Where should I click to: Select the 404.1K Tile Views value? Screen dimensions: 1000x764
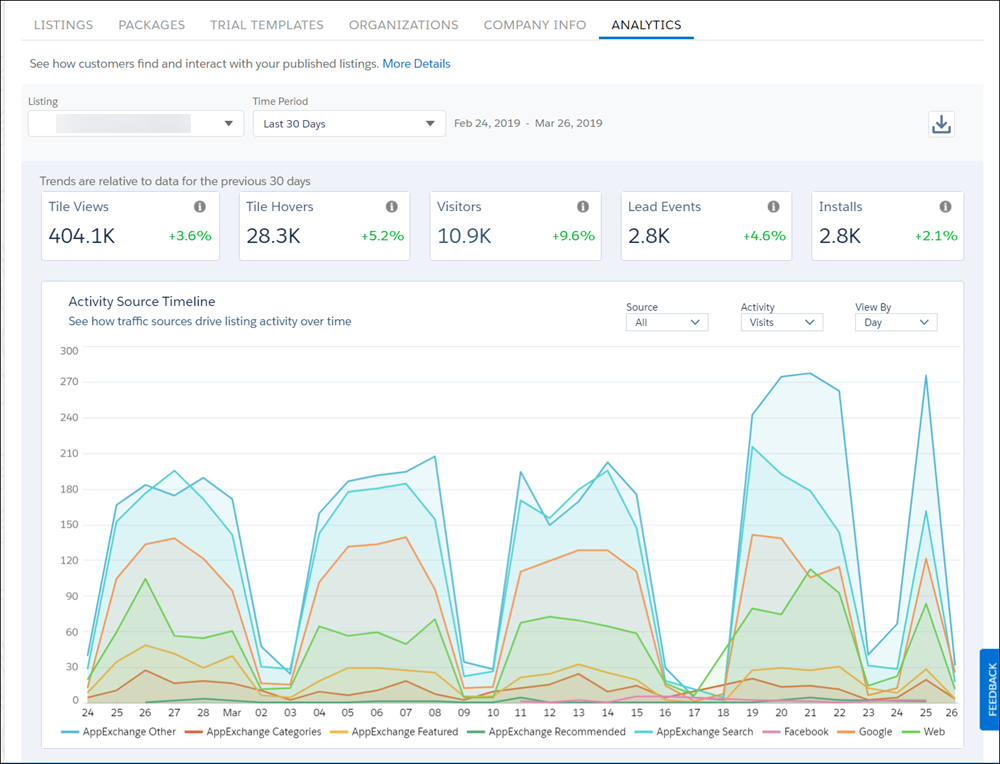82,236
